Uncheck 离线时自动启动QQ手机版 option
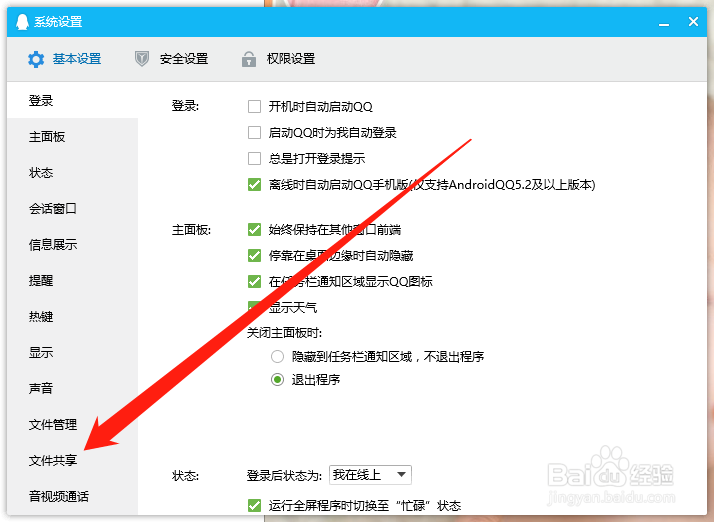The image size is (714, 522). click(x=255, y=184)
